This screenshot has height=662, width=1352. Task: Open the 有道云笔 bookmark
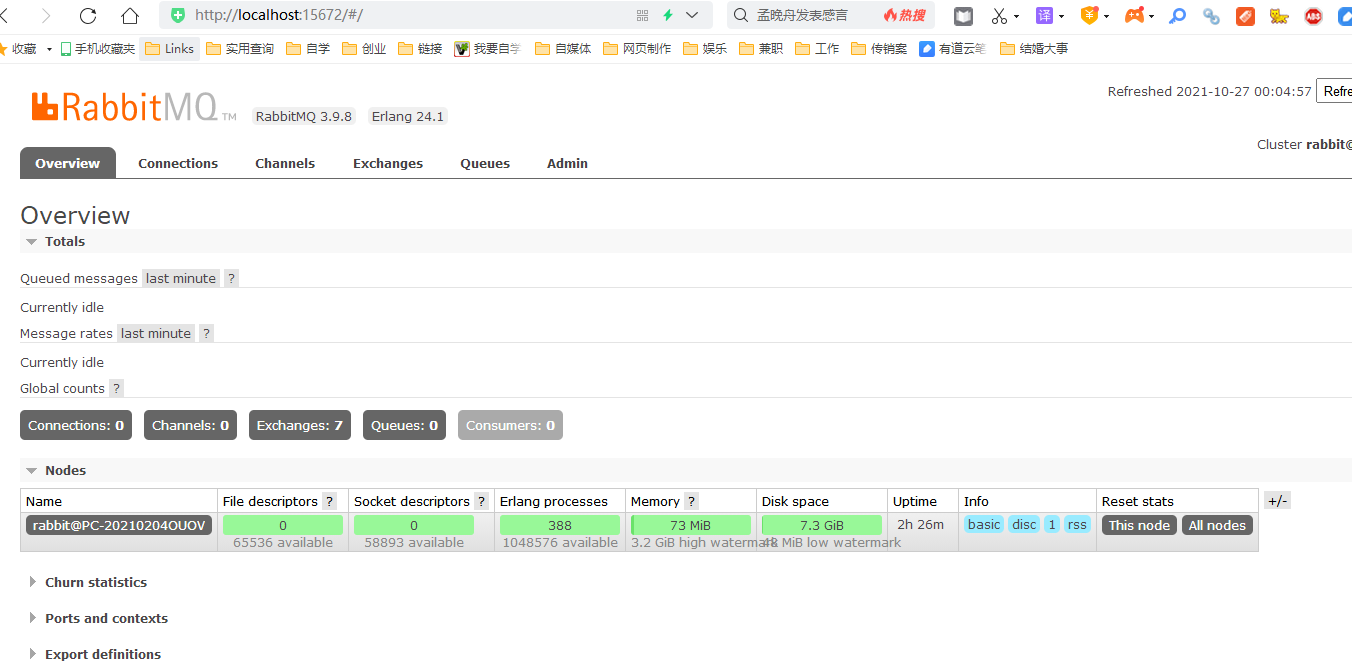(x=953, y=48)
